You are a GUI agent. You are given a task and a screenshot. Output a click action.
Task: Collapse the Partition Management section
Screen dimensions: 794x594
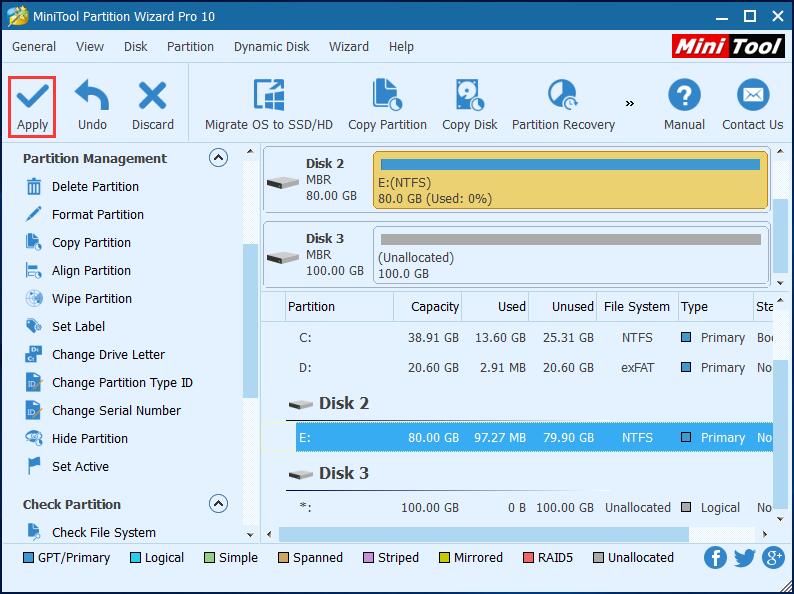(218, 158)
